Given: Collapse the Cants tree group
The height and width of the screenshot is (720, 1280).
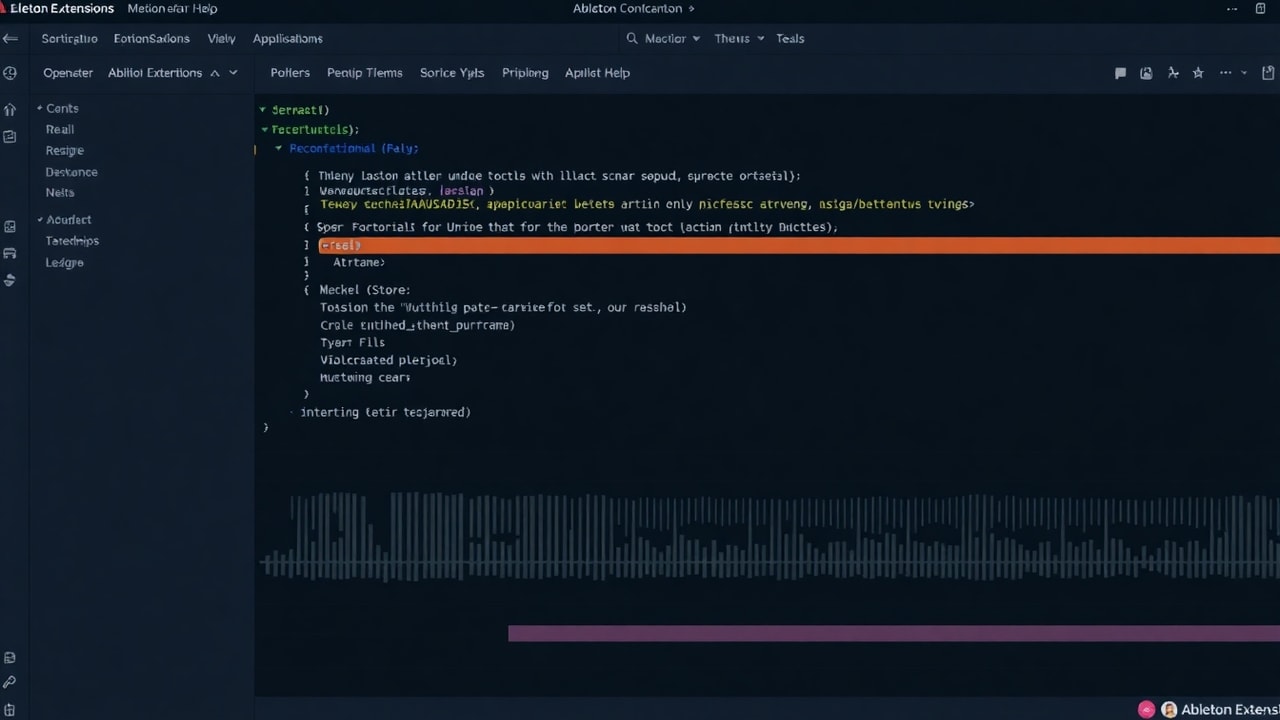Looking at the screenshot, I should pos(39,108).
